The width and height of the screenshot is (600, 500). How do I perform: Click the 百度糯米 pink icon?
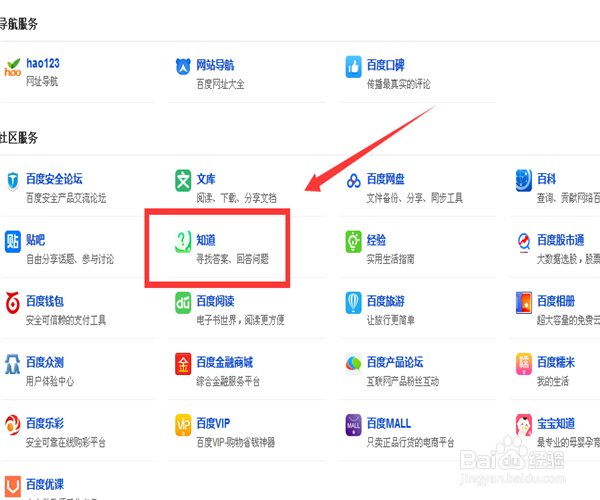(x=523, y=364)
